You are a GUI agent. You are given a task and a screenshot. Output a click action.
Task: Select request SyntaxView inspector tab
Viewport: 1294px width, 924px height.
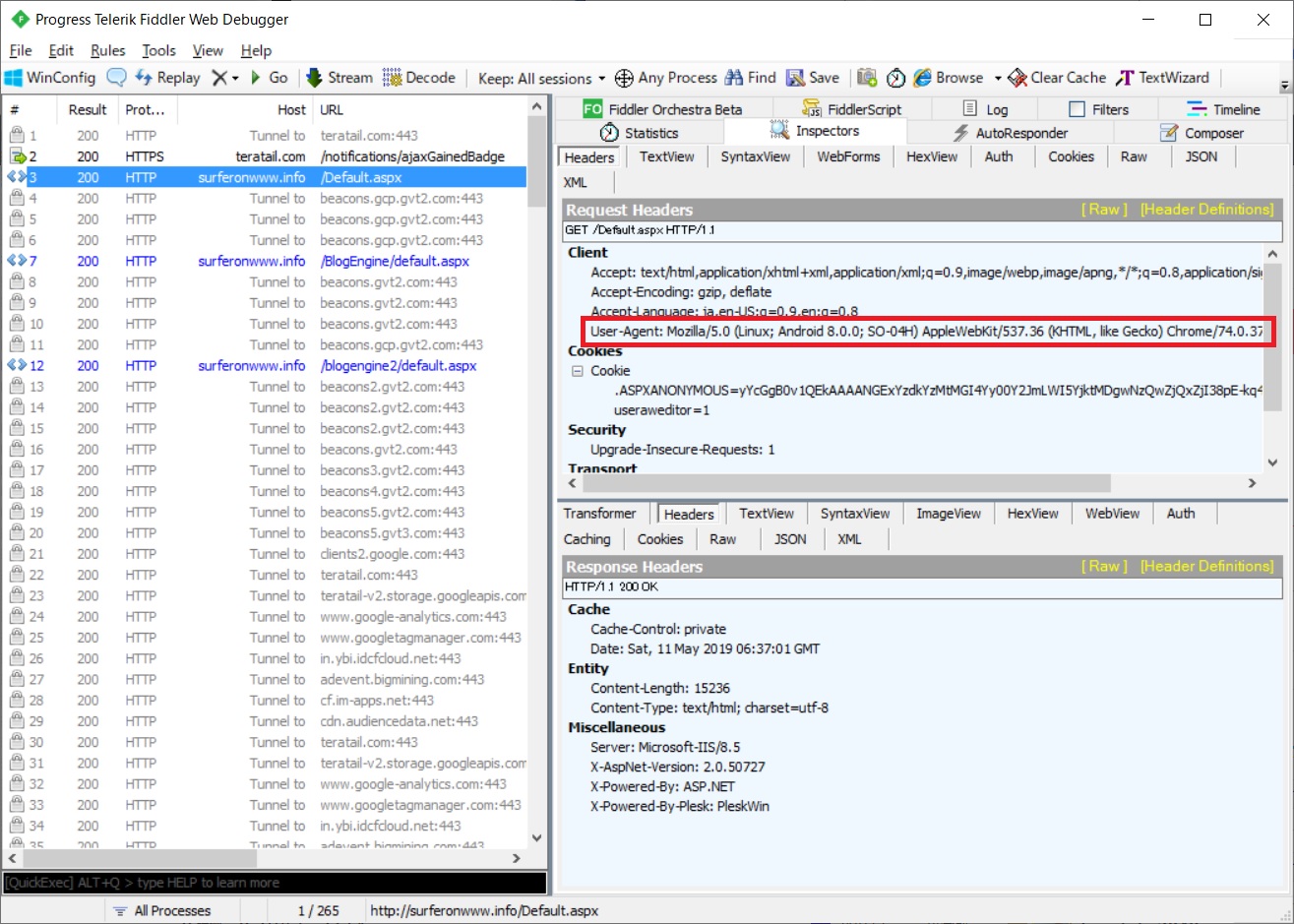tap(755, 156)
